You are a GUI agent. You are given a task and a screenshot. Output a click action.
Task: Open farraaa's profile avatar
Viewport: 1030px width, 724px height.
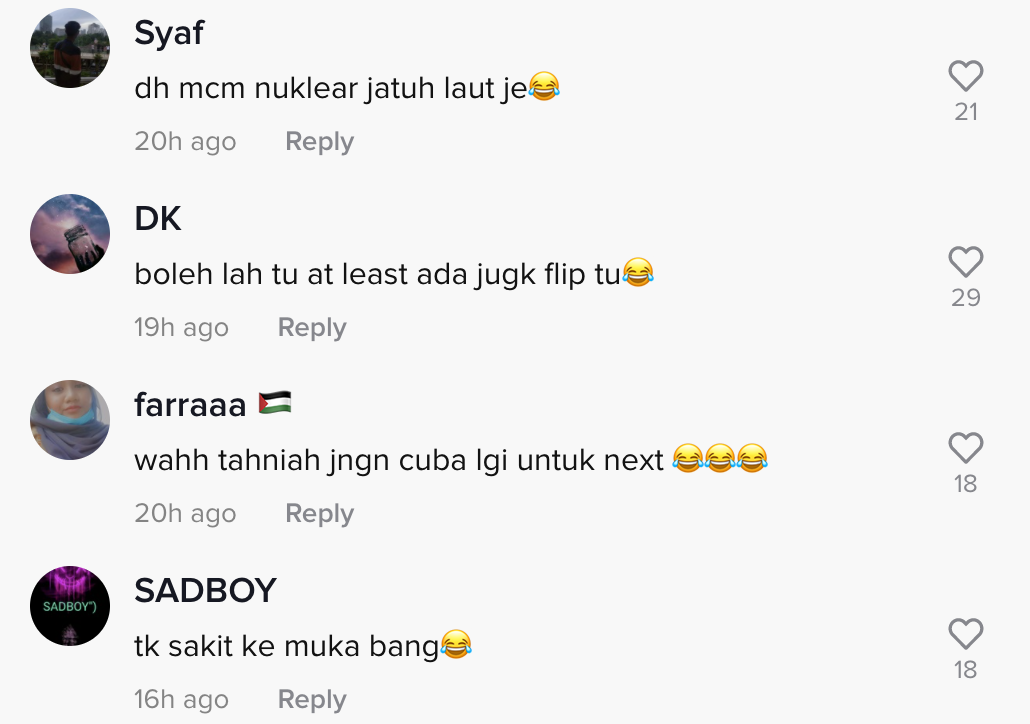point(70,420)
